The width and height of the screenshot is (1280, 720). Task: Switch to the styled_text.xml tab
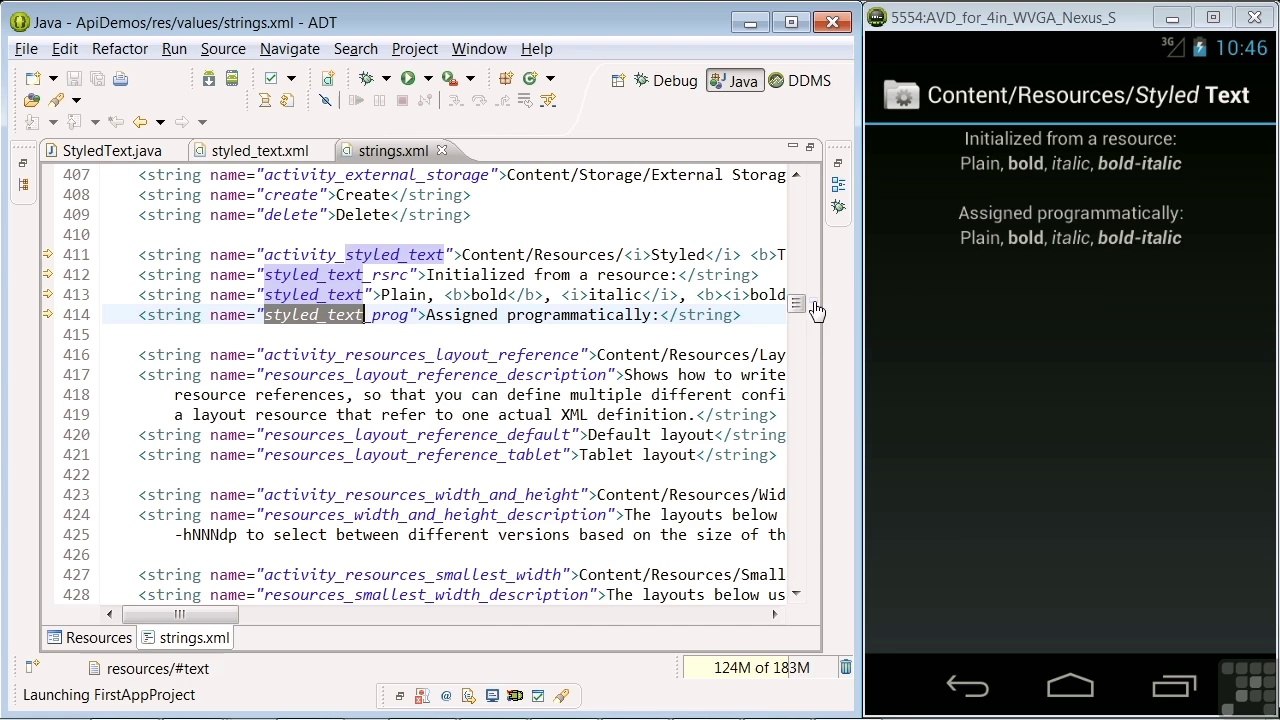250,150
